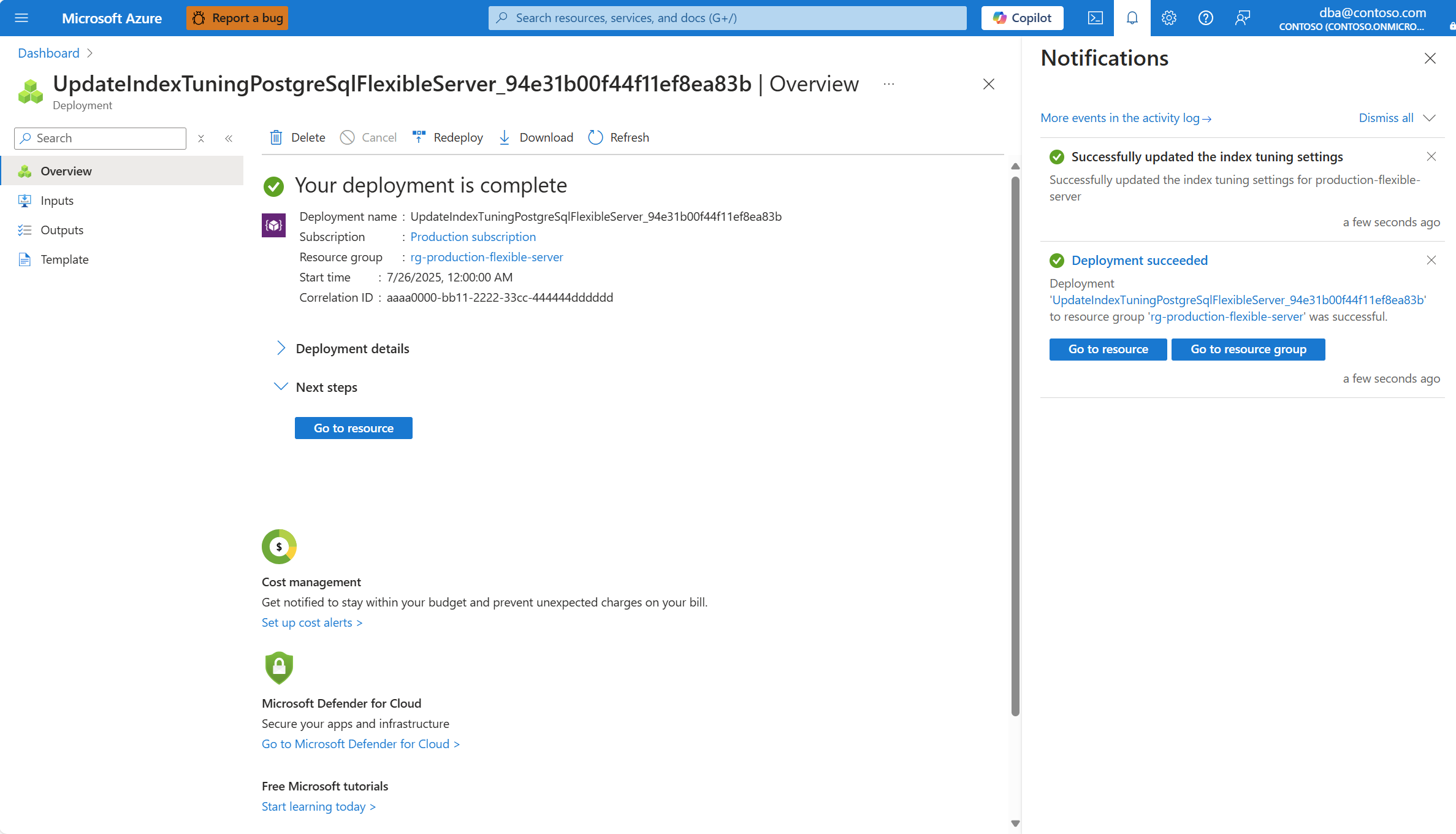The image size is (1456, 834).
Task: Click Go to resource group button
Action: (1248, 349)
